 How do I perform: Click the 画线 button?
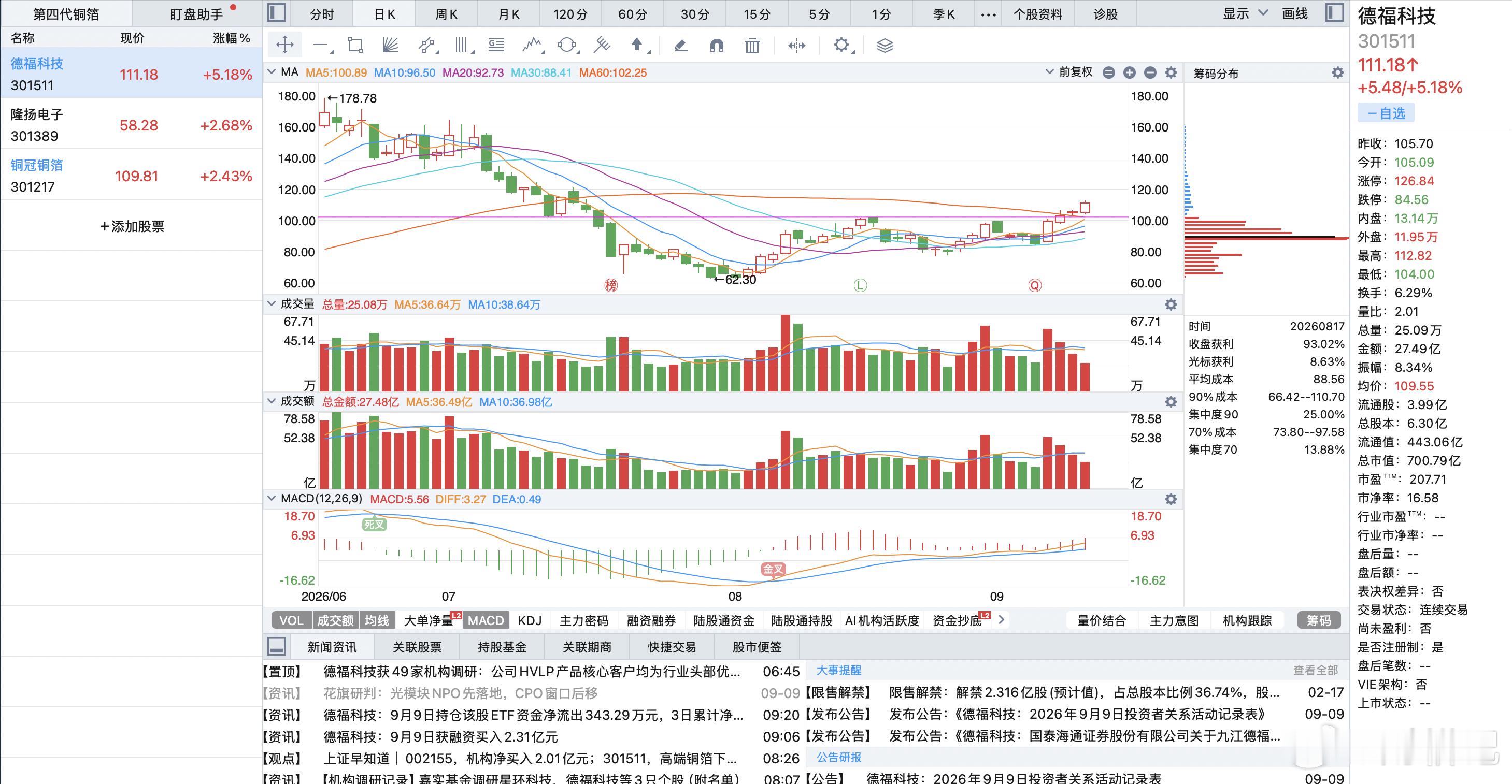(x=1294, y=13)
